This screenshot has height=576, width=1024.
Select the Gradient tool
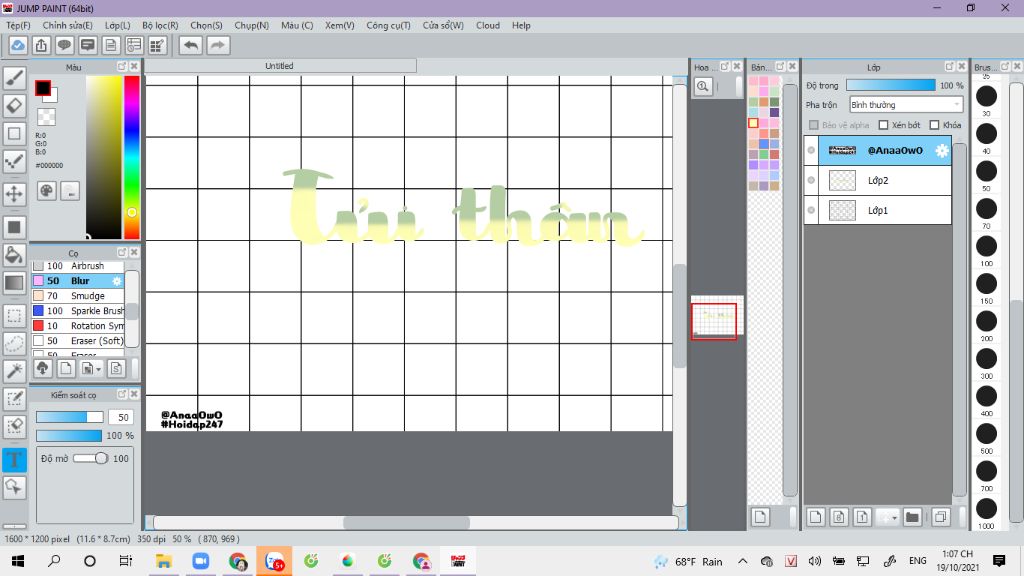click(14, 283)
